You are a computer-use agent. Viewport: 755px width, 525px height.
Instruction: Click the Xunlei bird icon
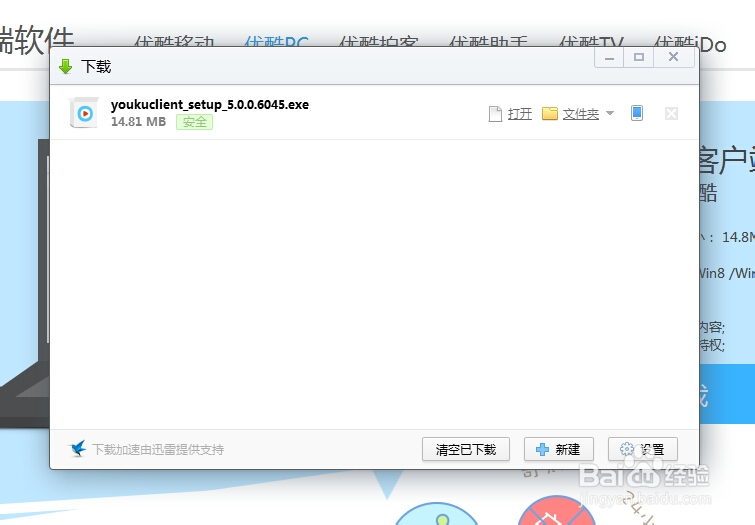78,448
